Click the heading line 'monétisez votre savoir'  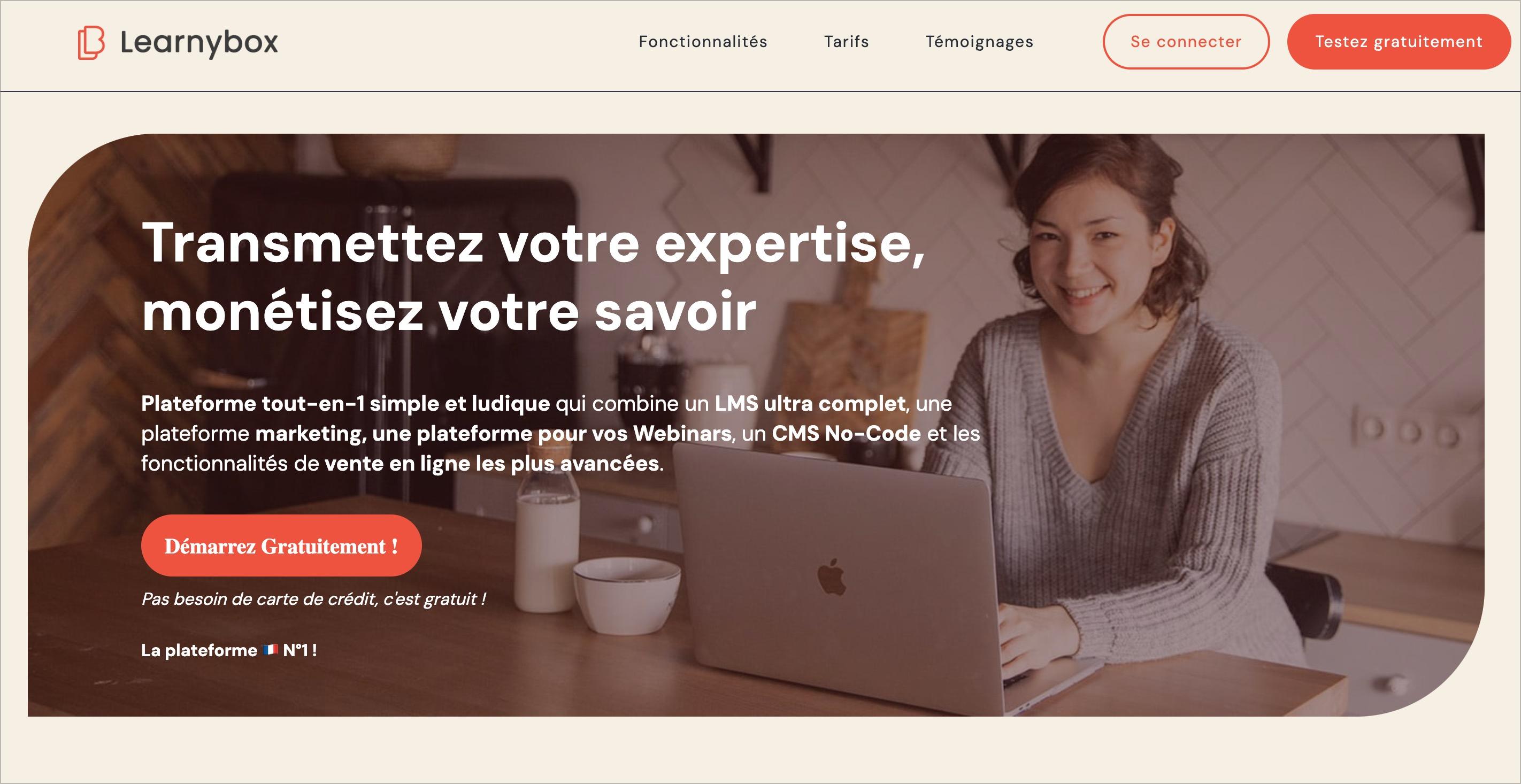click(x=449, y=312)
